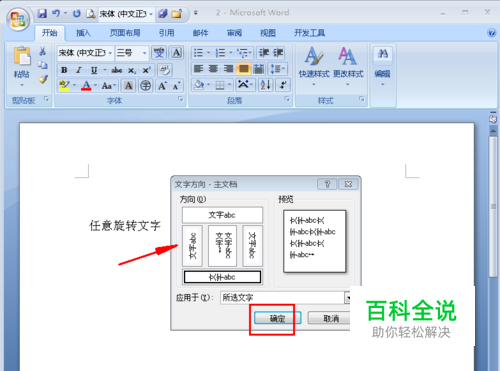500x371 pixels.
Task: Open Asian layout menu
Action: 244,85
